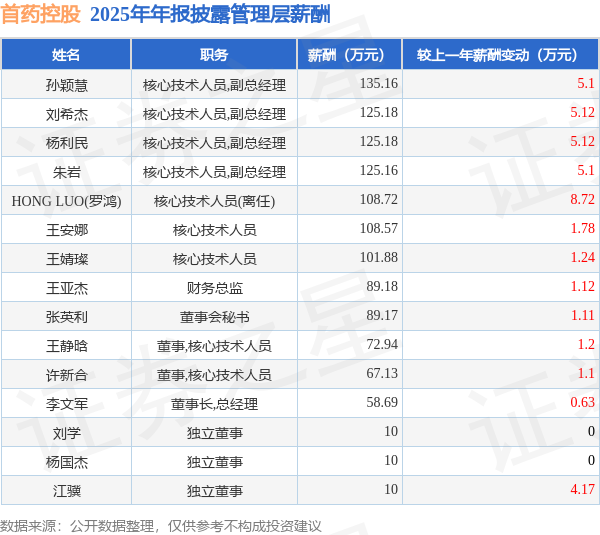Click the salary value 89.18
The width and height of the screenshot is (600, 535).
[382, 286]
